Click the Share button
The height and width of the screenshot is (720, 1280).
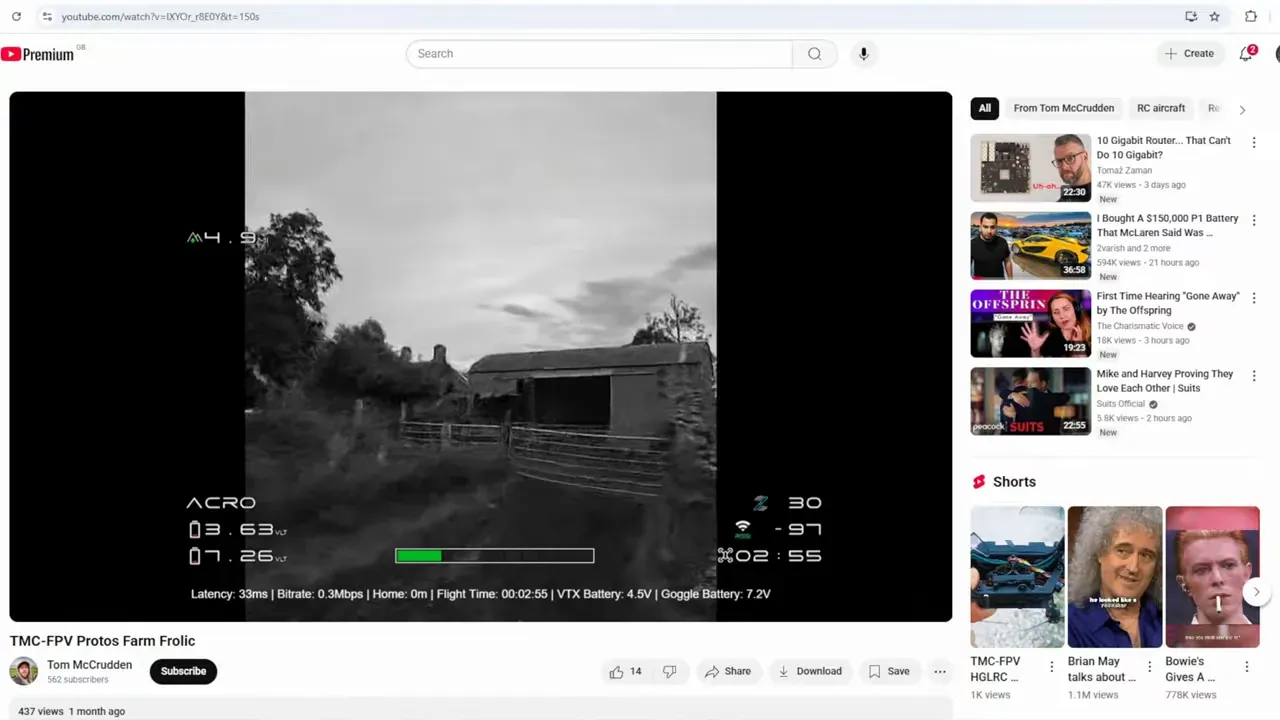pos(727,671)
